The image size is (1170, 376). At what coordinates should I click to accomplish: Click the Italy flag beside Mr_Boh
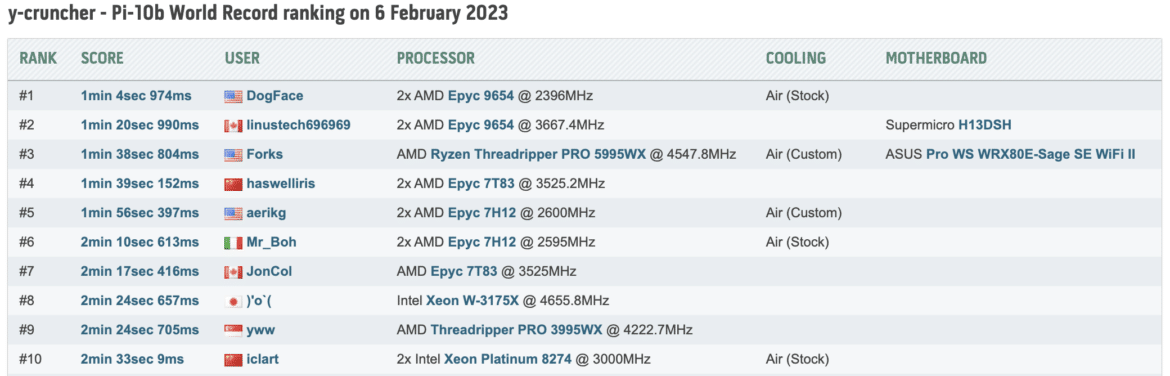coord(234,242)
